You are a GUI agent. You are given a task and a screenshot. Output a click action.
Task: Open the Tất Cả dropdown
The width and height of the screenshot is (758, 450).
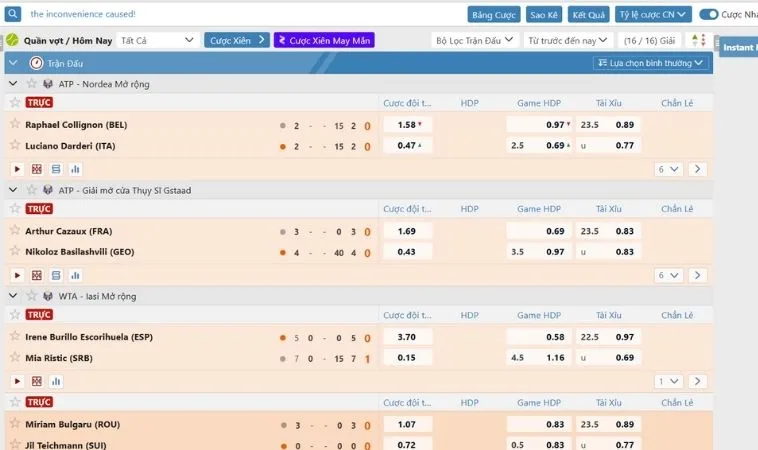(x=157, y=40)
